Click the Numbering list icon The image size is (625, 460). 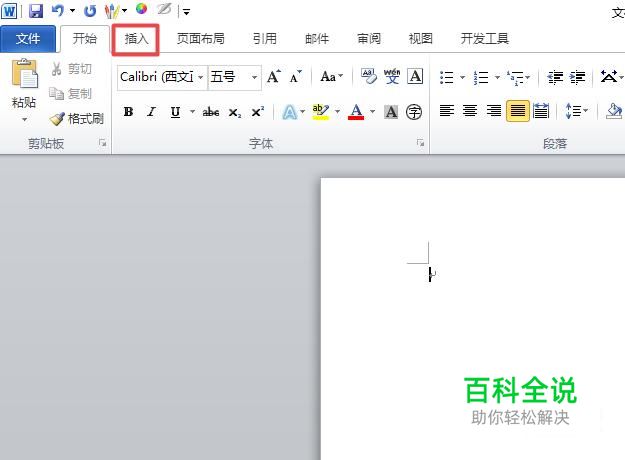pyautogui.click(x=481, y=77)
